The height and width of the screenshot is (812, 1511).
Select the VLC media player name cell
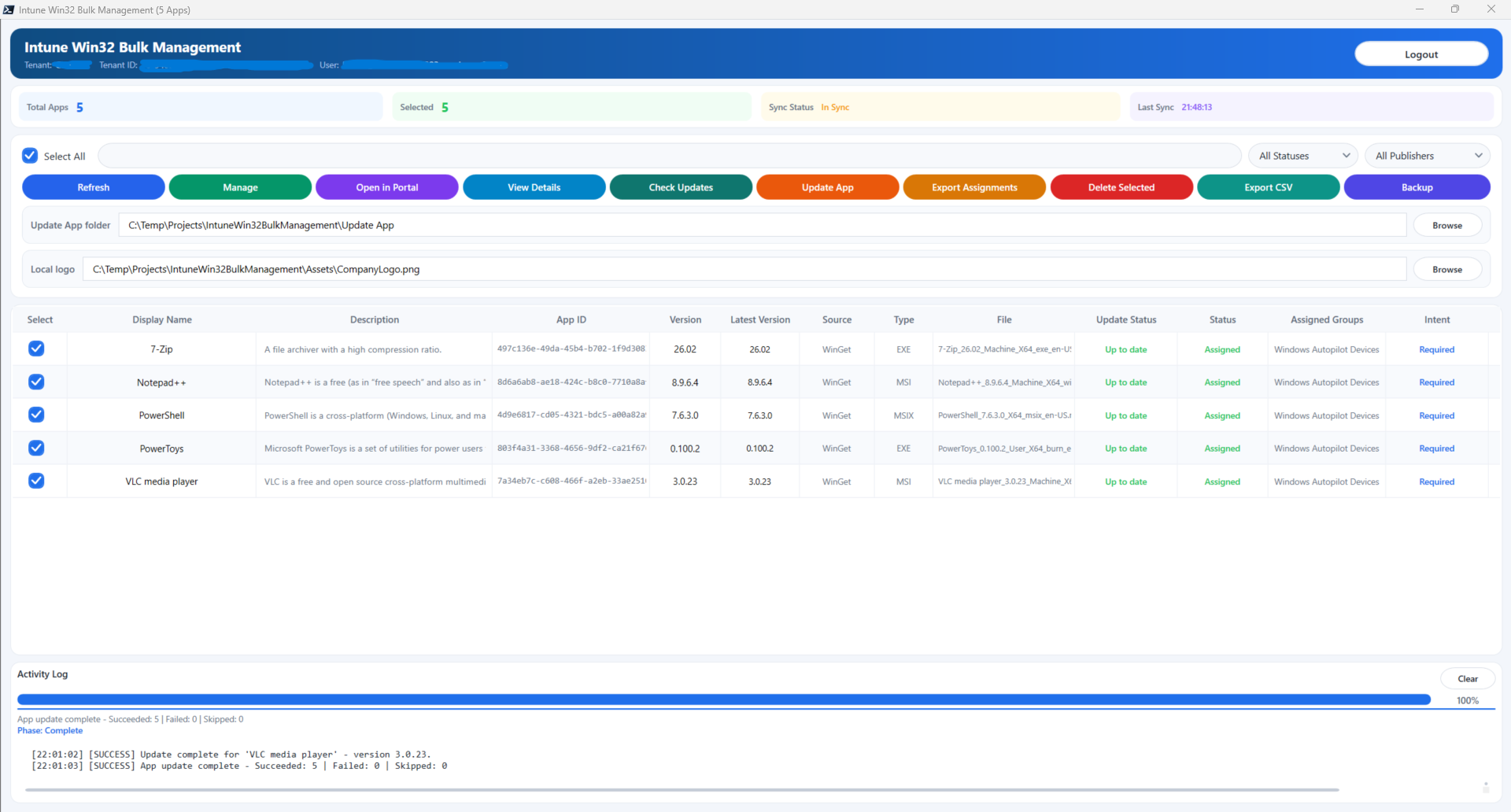162,482
